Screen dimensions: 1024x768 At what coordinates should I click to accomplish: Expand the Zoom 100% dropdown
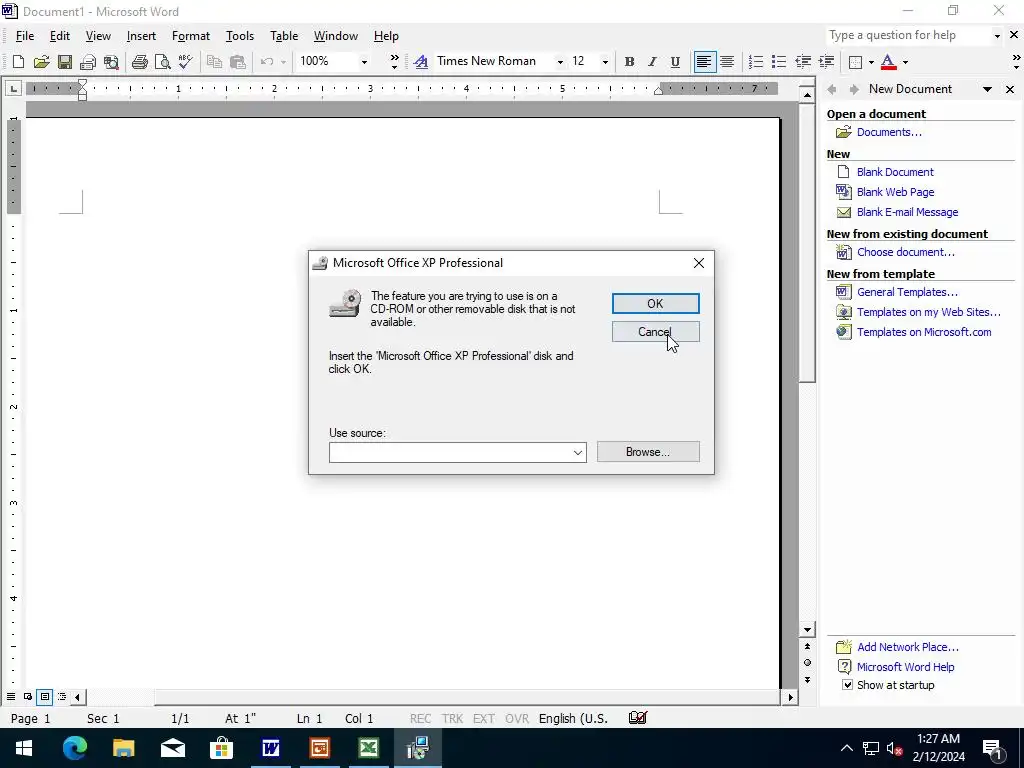(x=364, y=62)
